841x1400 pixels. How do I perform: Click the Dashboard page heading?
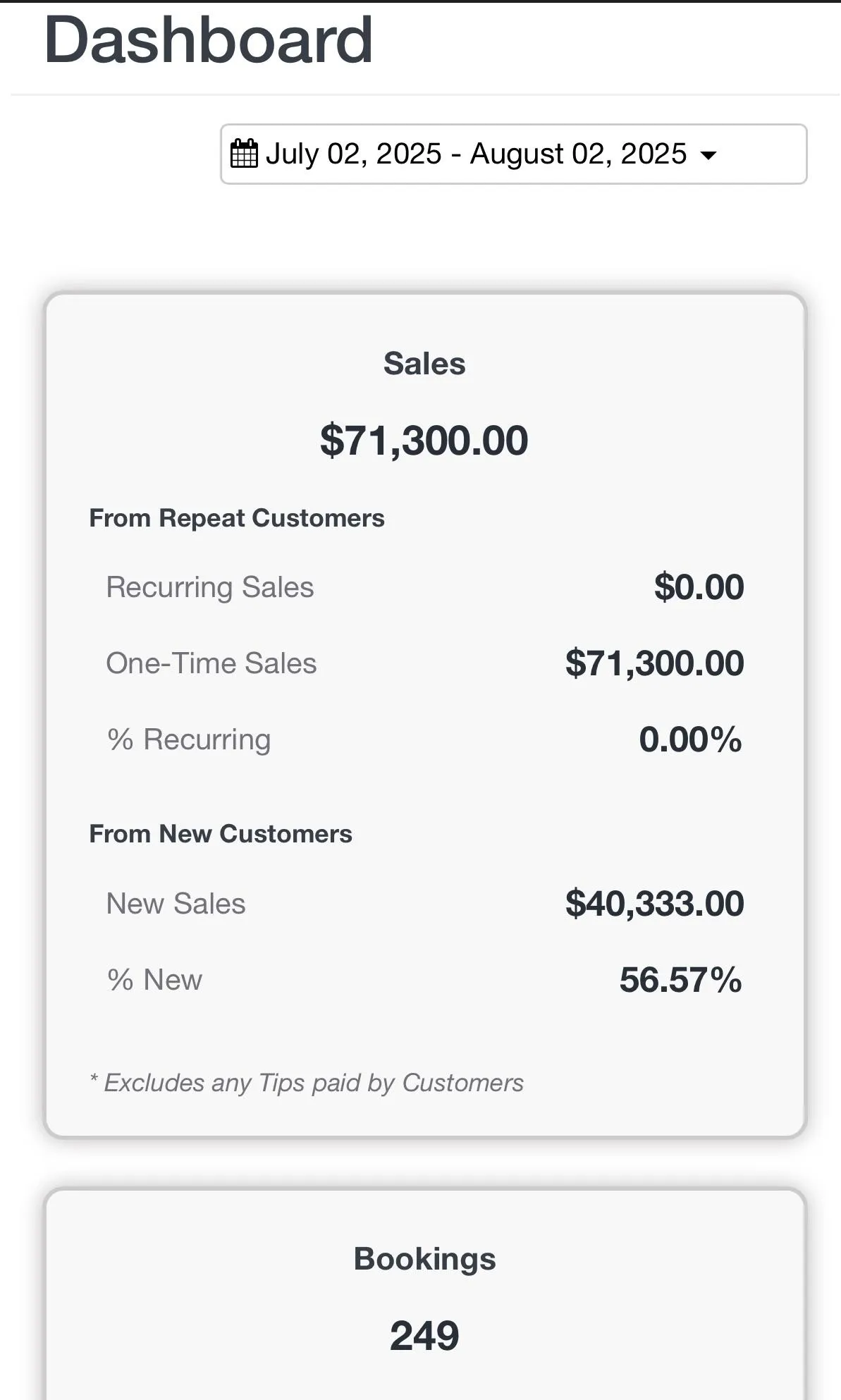click(x=209, y=41)
